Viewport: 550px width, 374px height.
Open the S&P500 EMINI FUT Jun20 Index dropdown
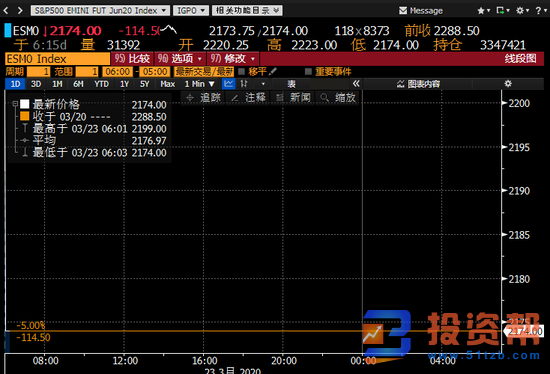100,11
